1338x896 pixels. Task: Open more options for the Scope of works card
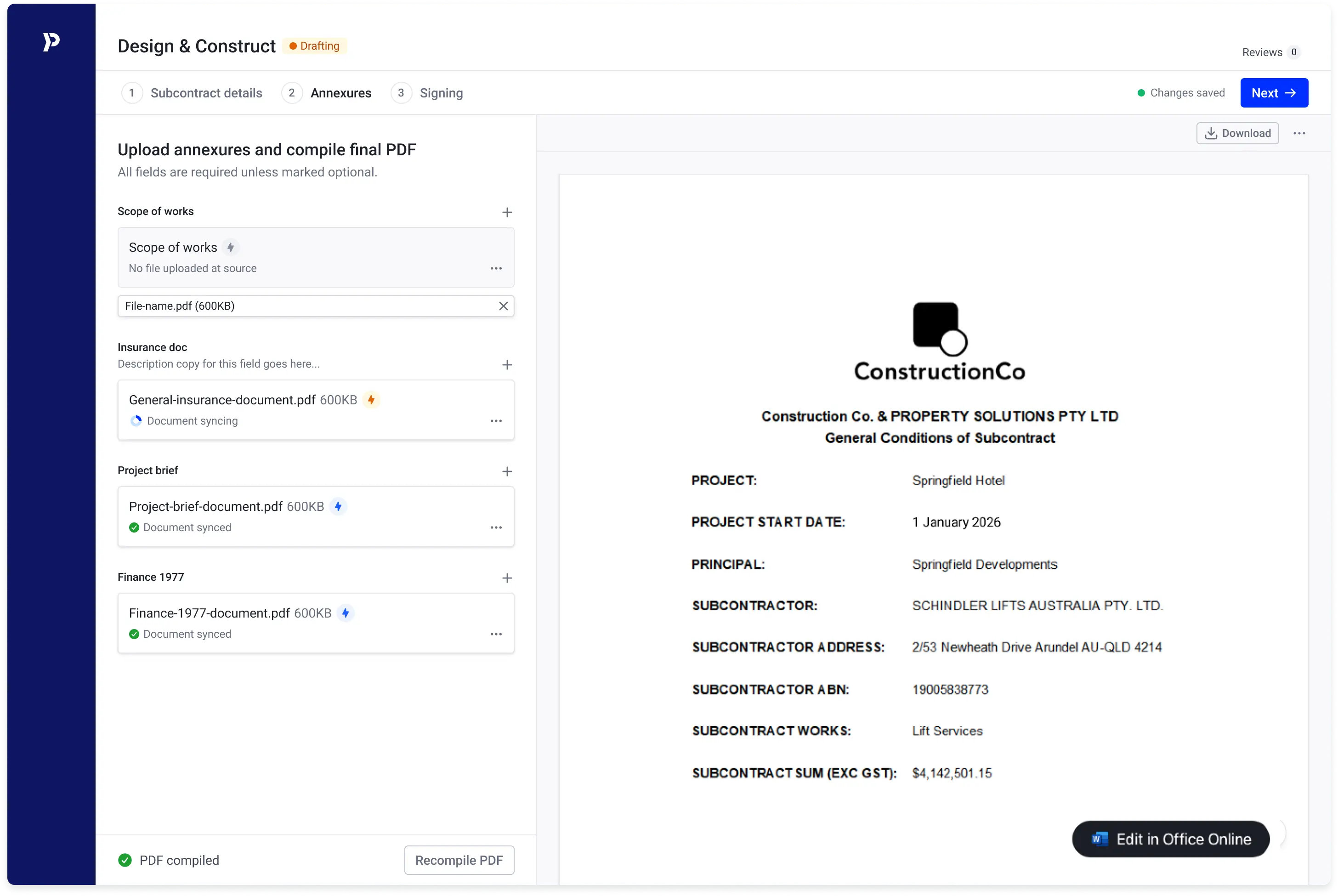tap(496, 269)
